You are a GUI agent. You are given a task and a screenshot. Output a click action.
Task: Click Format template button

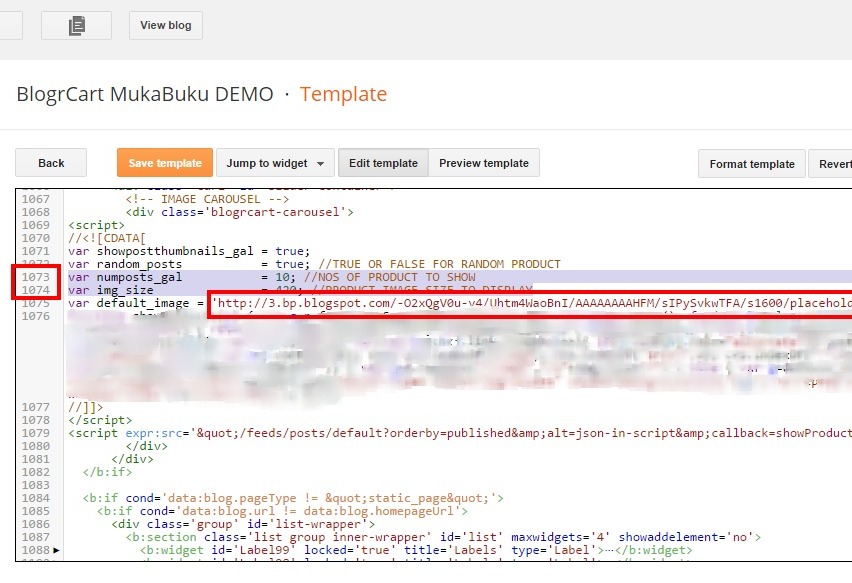[752, 164]
